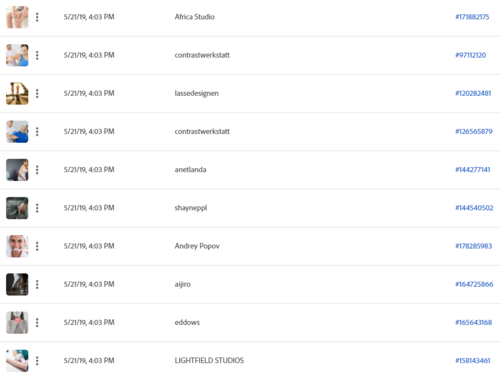Open asset link #144540502

474,208
